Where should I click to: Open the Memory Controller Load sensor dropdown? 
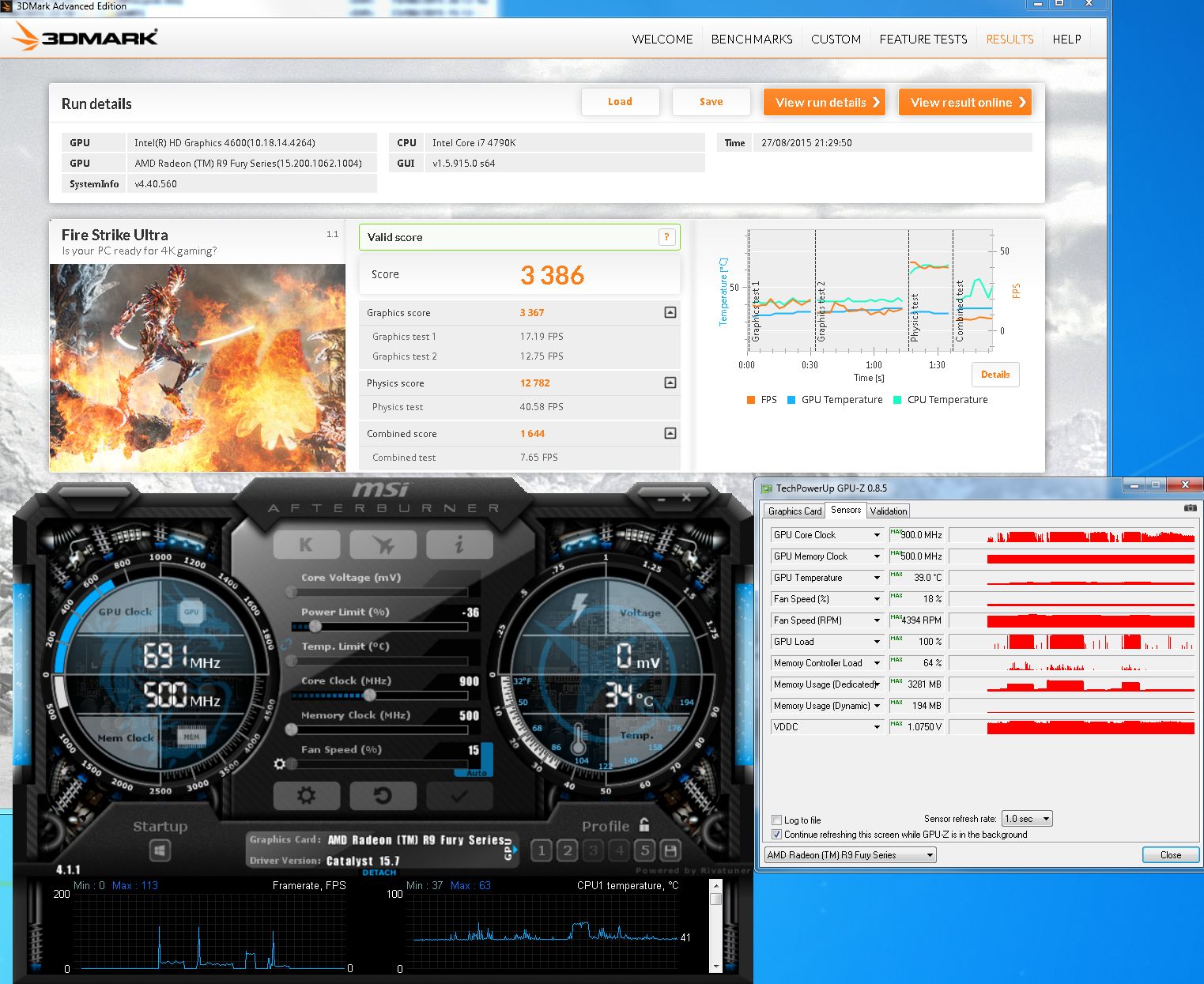click(877, 663)
